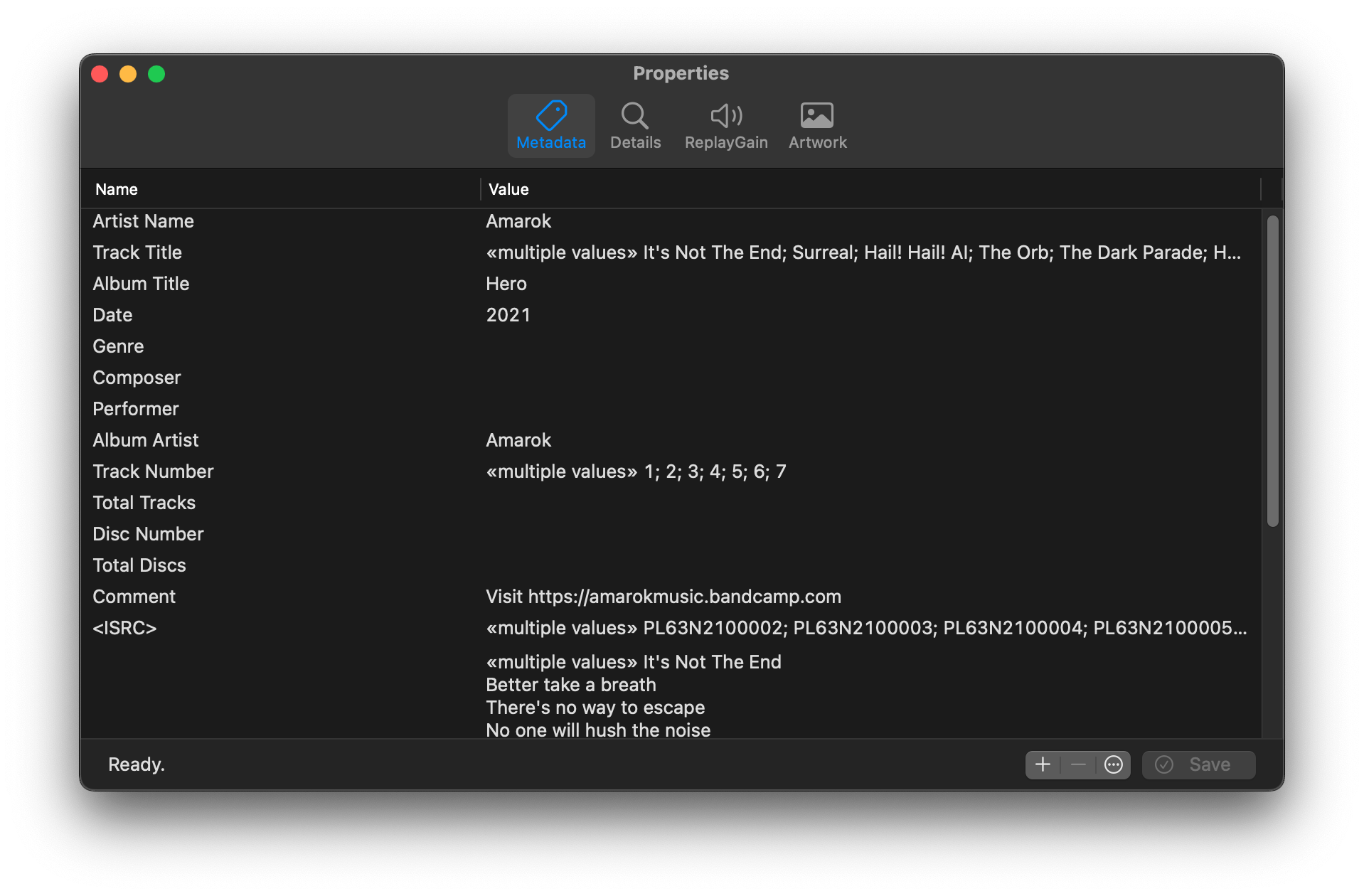Click the ISRC multiple values cell
This screenshot has height=896, width=1364.
pos(866,628)
